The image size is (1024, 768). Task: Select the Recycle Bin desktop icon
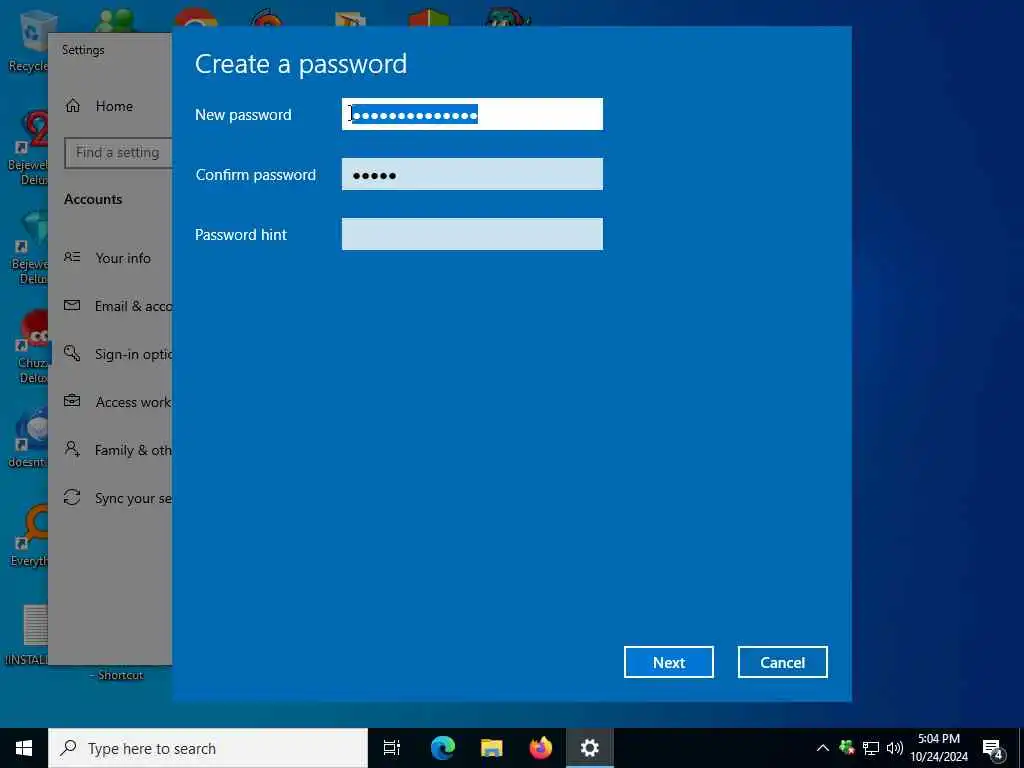pos(27,40)
